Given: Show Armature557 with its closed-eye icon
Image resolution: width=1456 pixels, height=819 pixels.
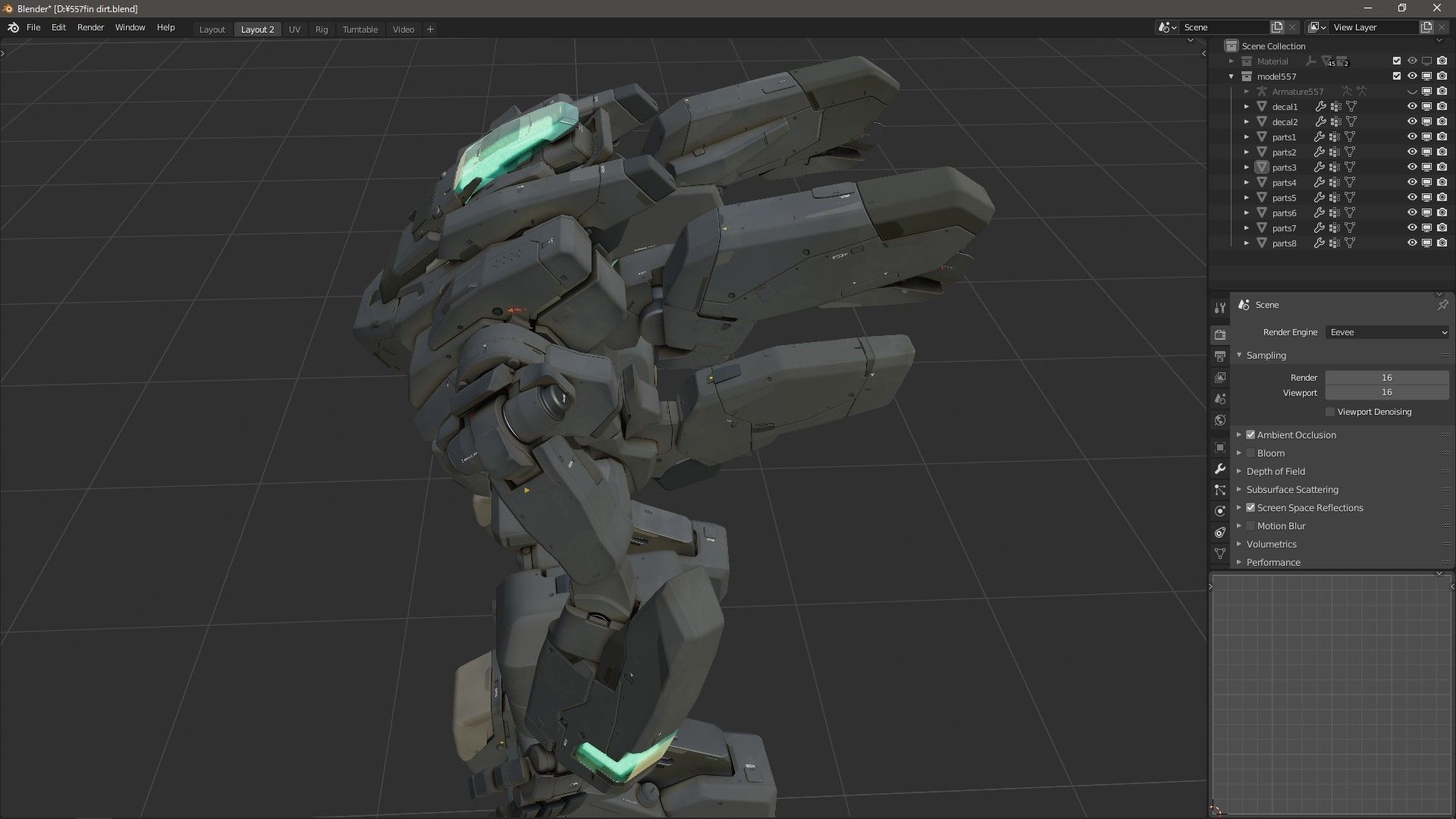Looking at the screenshot, I should click(x=1411, y=92).
